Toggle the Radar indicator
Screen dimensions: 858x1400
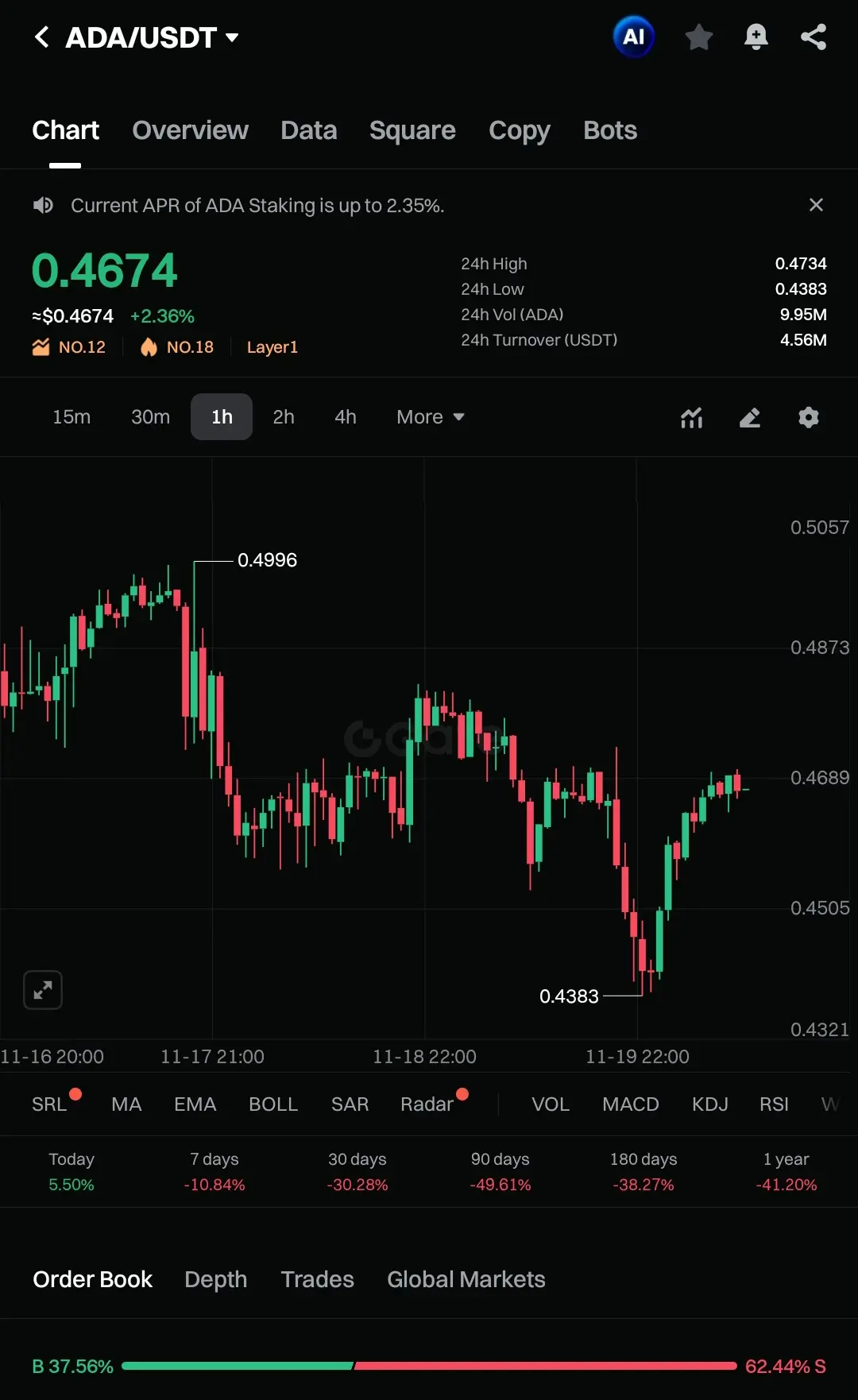[x=427, y=1104]
